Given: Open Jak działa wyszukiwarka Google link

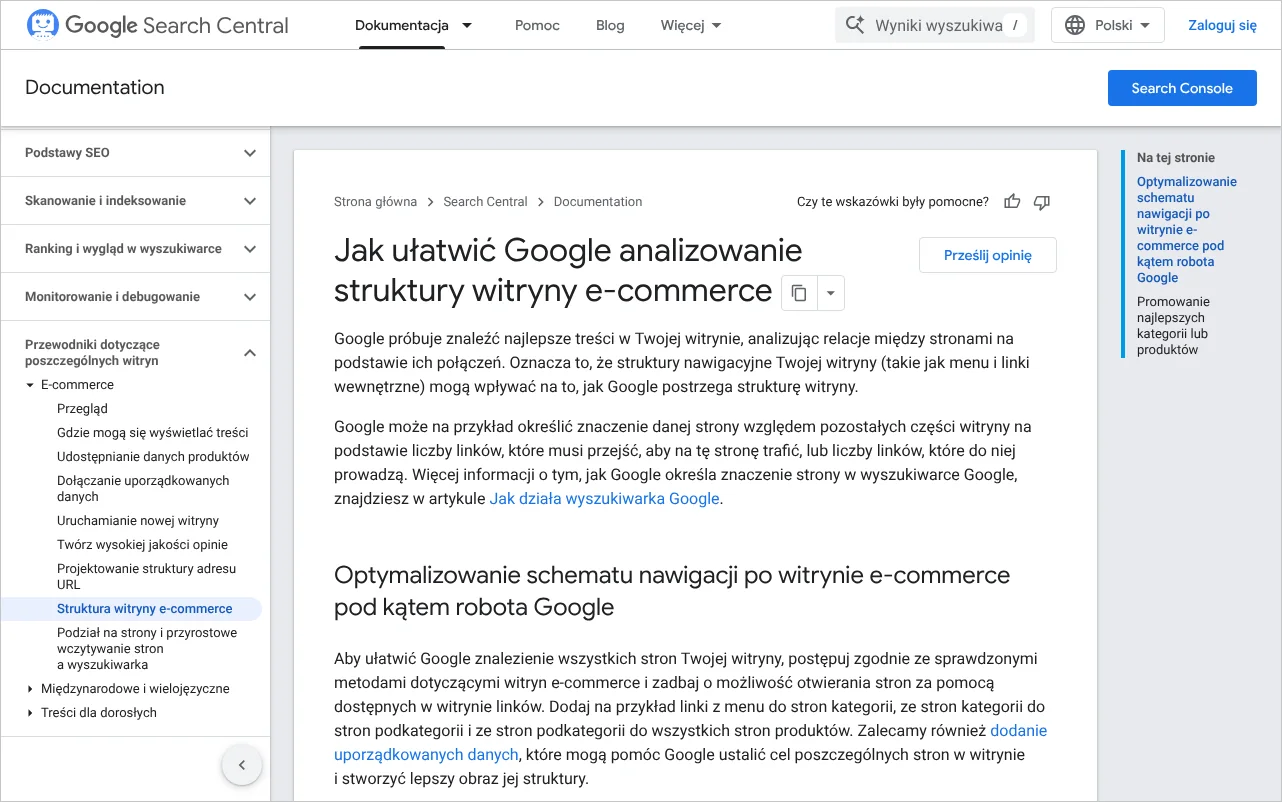Looking at the screenshot, I should pyautogui.click(x=604, y=498).
